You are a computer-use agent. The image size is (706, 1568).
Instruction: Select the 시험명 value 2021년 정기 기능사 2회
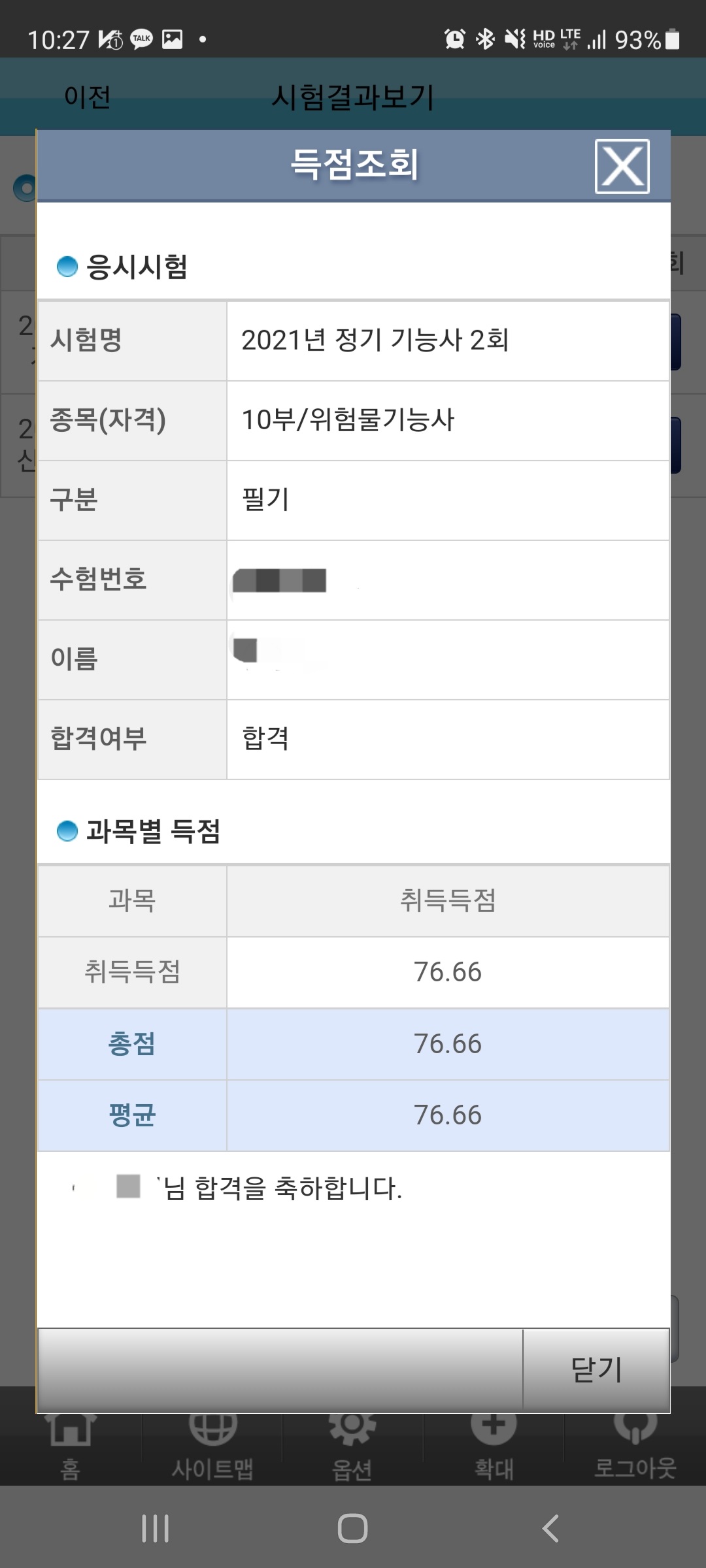pos(375,340)
